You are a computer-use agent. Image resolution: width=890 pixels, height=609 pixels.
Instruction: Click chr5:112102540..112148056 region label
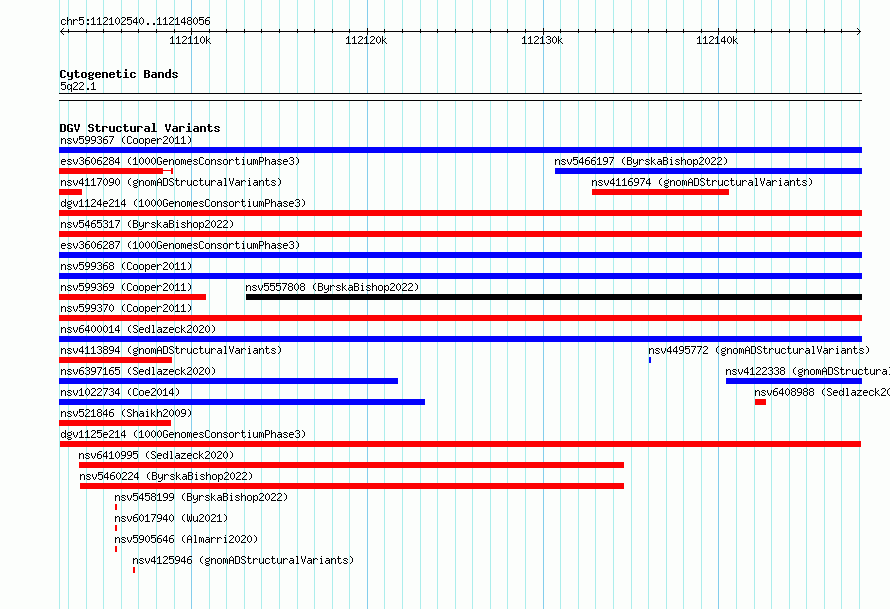135,22
